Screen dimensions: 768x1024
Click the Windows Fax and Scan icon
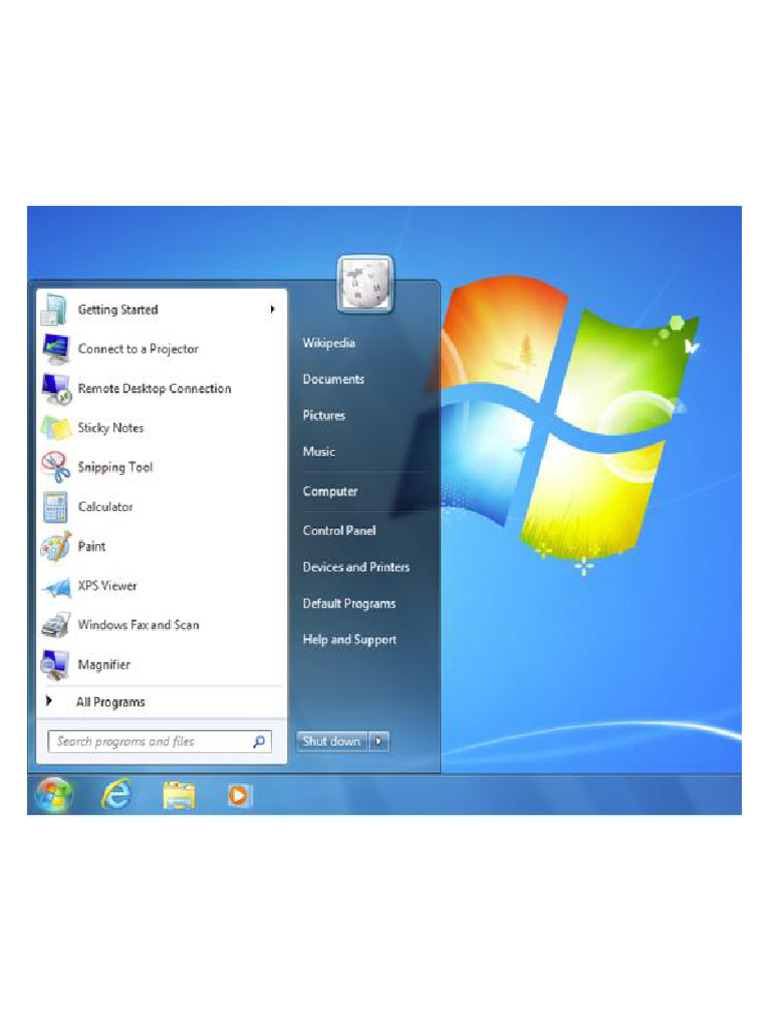[x=56, y=625]
